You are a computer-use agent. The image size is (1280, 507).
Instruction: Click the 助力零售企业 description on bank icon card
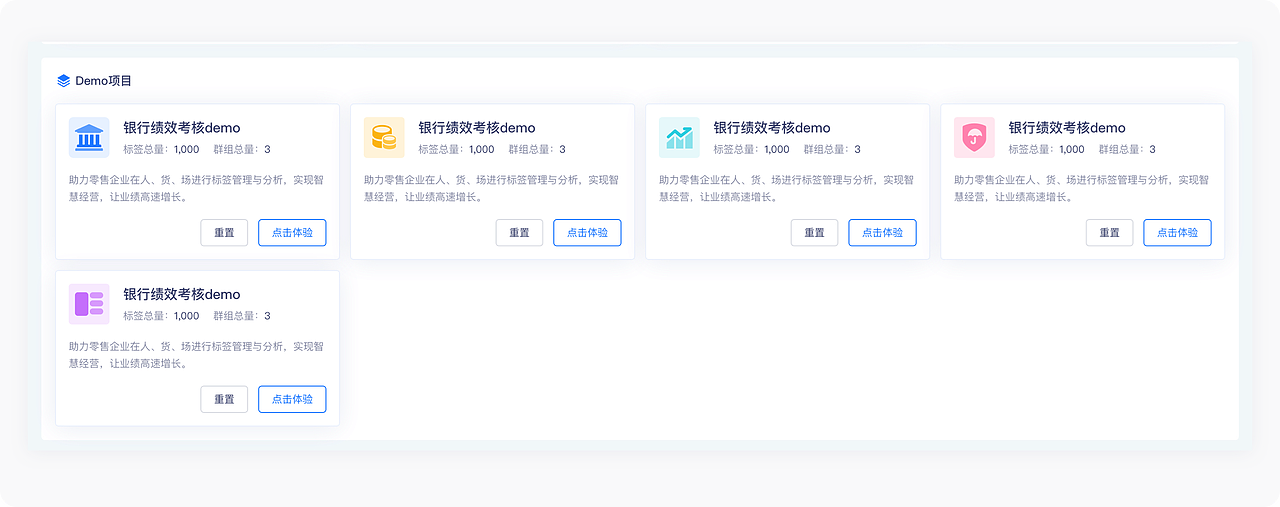tap(197, 188)
